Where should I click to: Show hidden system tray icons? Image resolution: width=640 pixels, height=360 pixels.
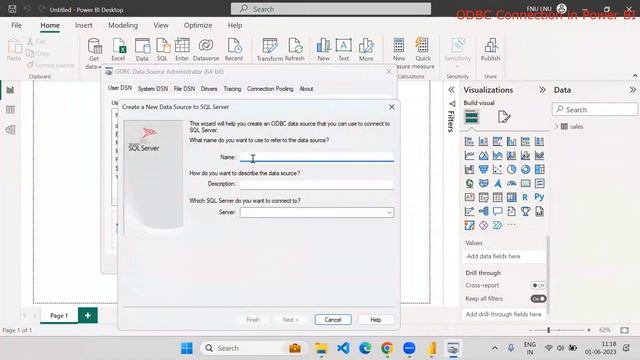click(x=495, y=348)
